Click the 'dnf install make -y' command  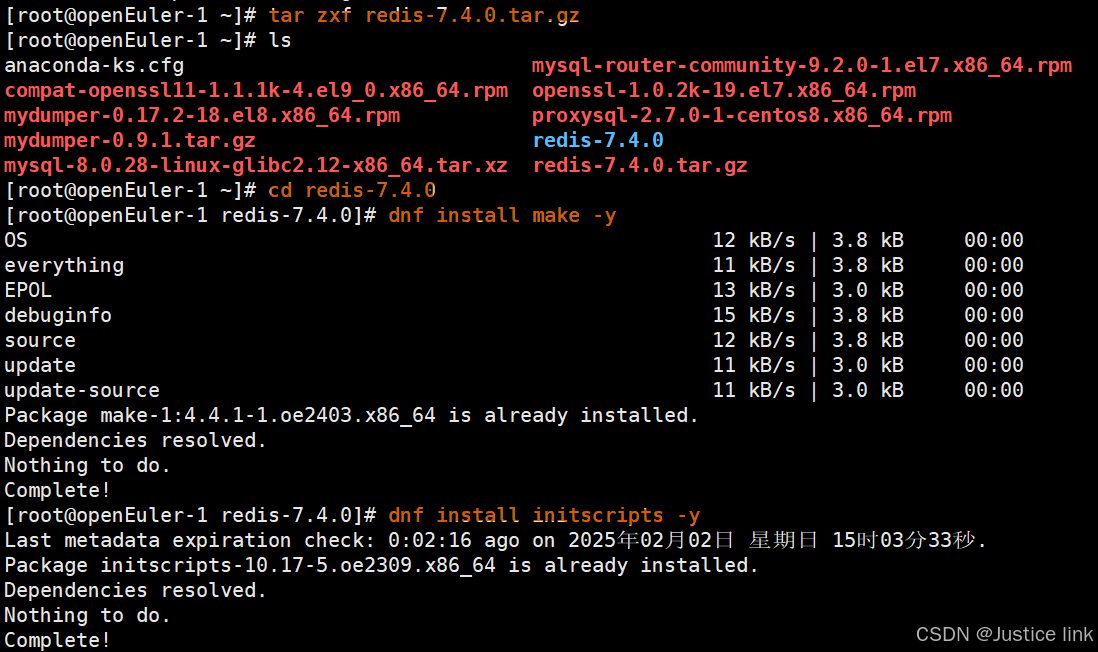tap(502, 216)
